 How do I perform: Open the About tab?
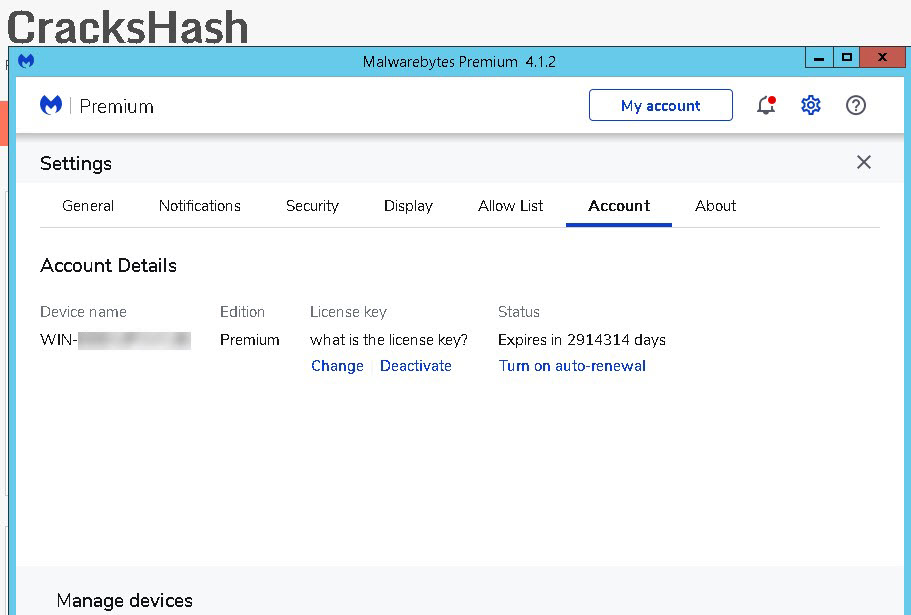pyautogui.click(x=715, y=206)
